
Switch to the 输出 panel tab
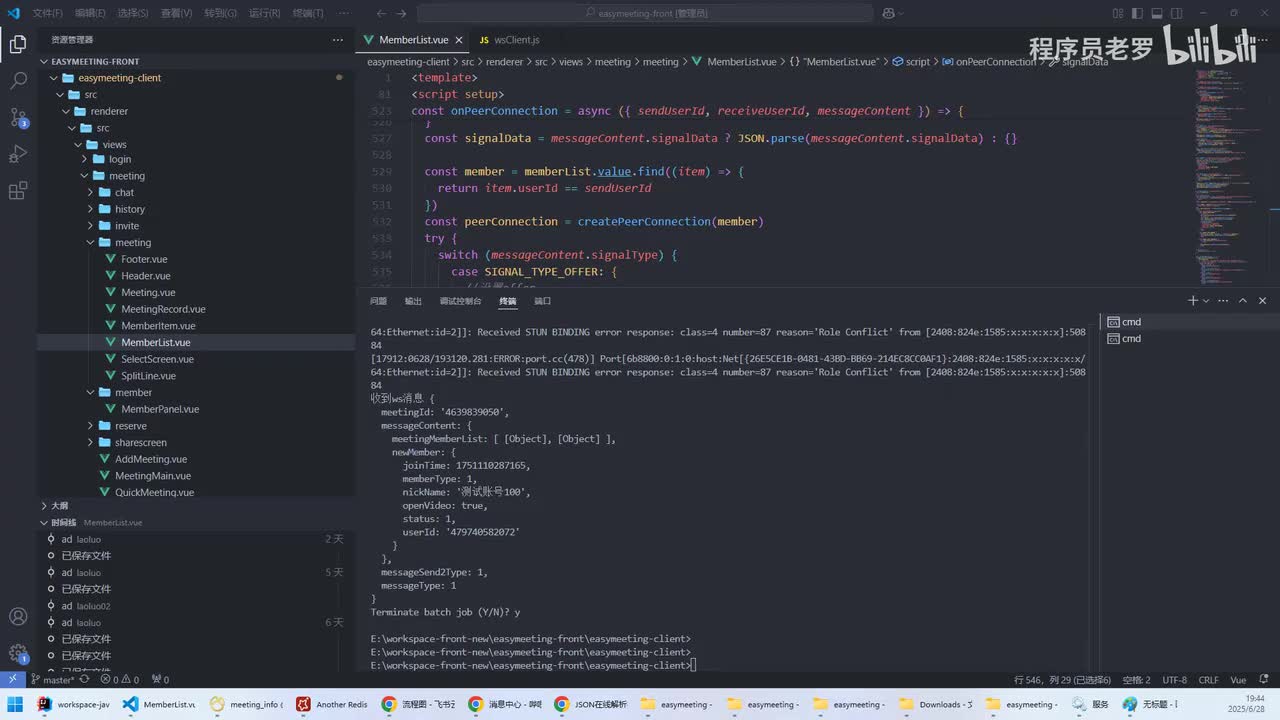413,301
